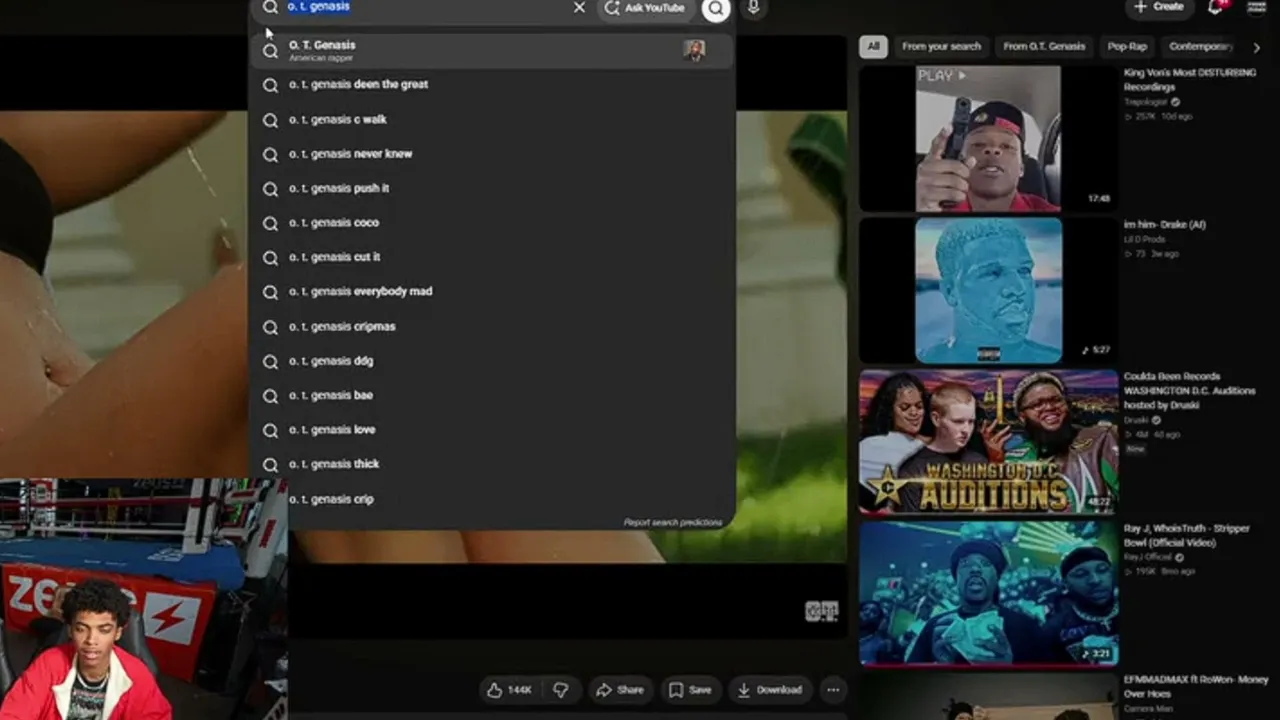This screenshot has width=1280, height=720.
Task: Pick the "o. t. genasis love" suggestion
Action: point(492,430)
